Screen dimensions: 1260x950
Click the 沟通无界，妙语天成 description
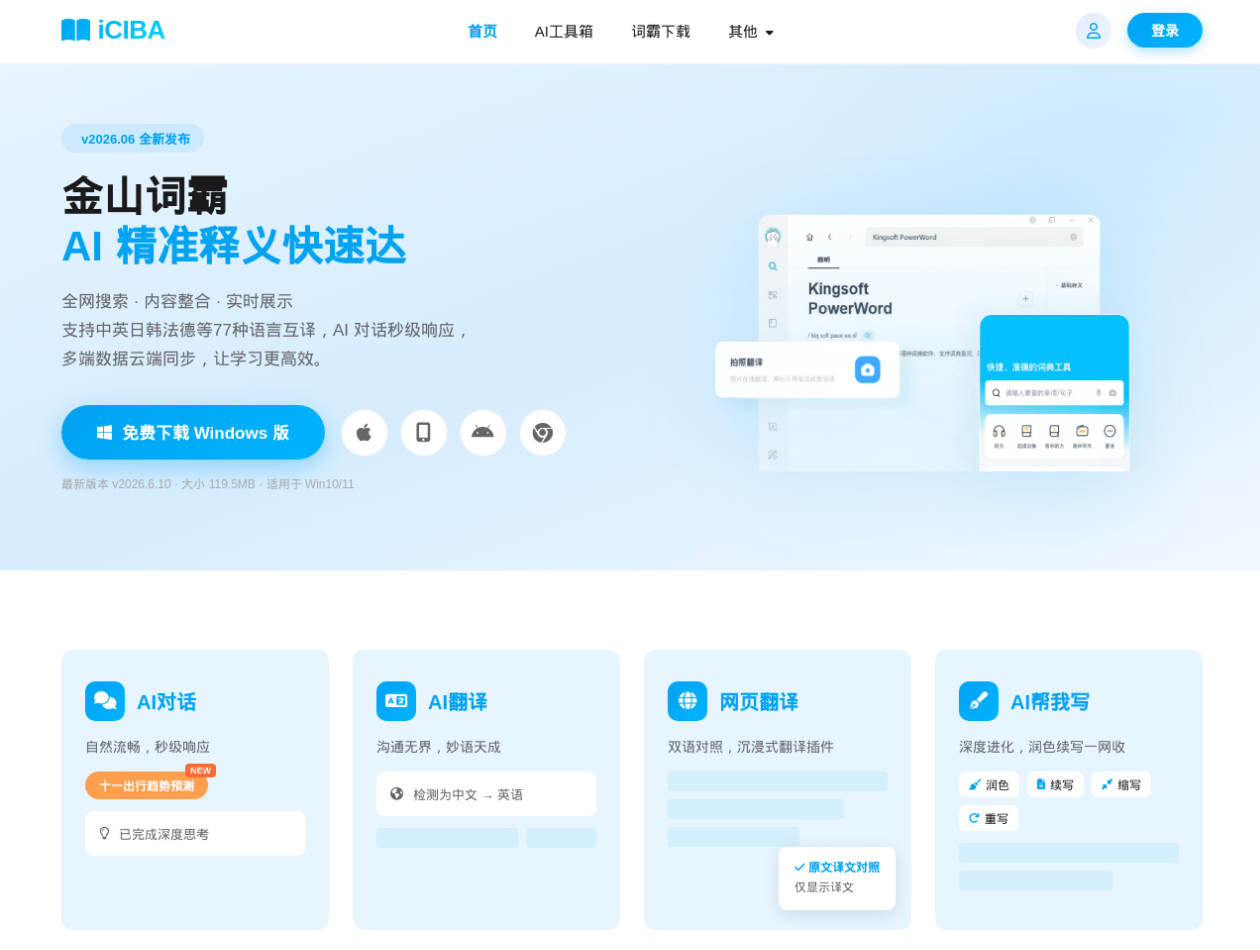439,747
